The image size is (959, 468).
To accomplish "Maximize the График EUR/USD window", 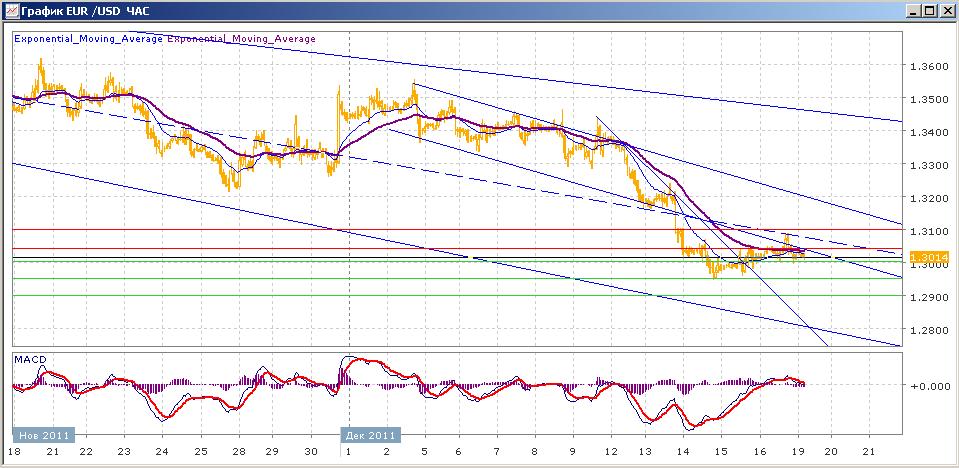I will coord(930,10).
